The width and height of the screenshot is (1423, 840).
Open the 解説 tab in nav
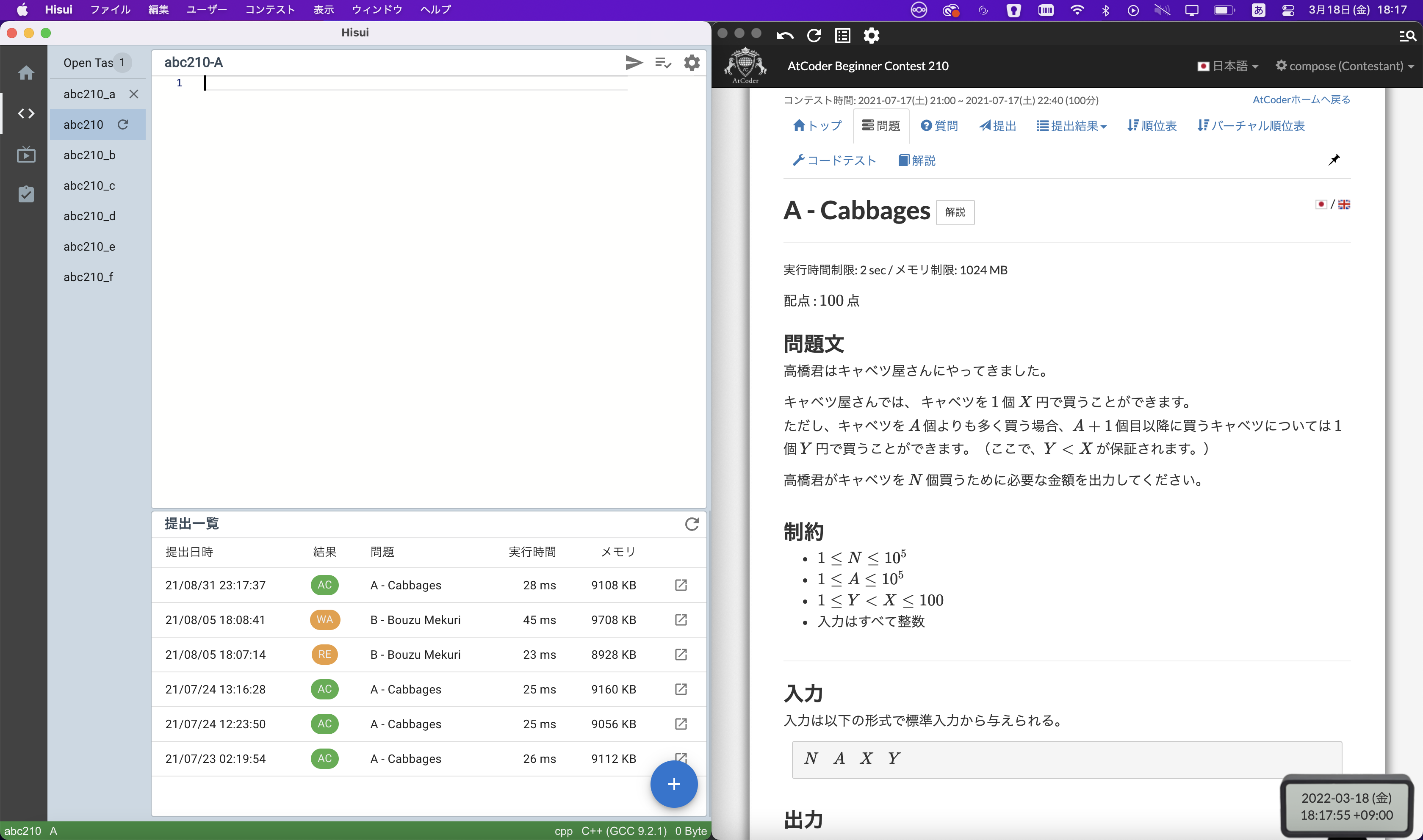point(917,161)
